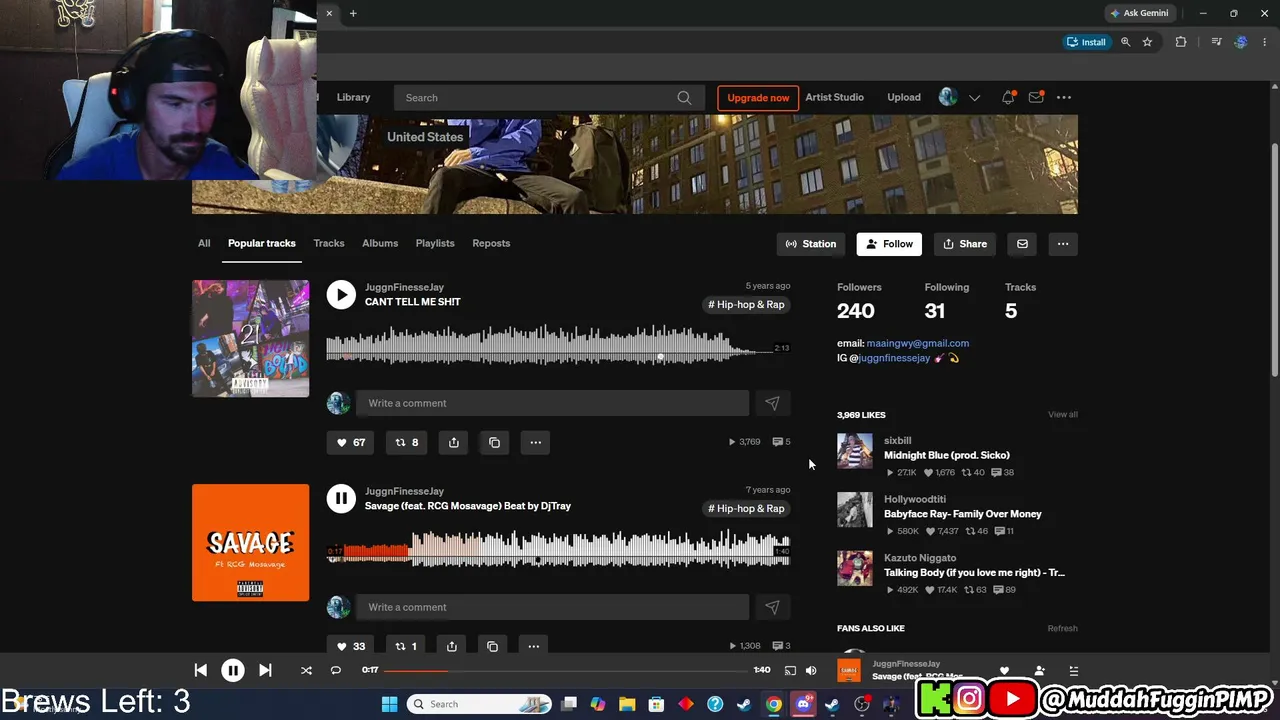Open the All tab
The height and width of the screenshot is (720, 1280).
click(x=204, y=243)
